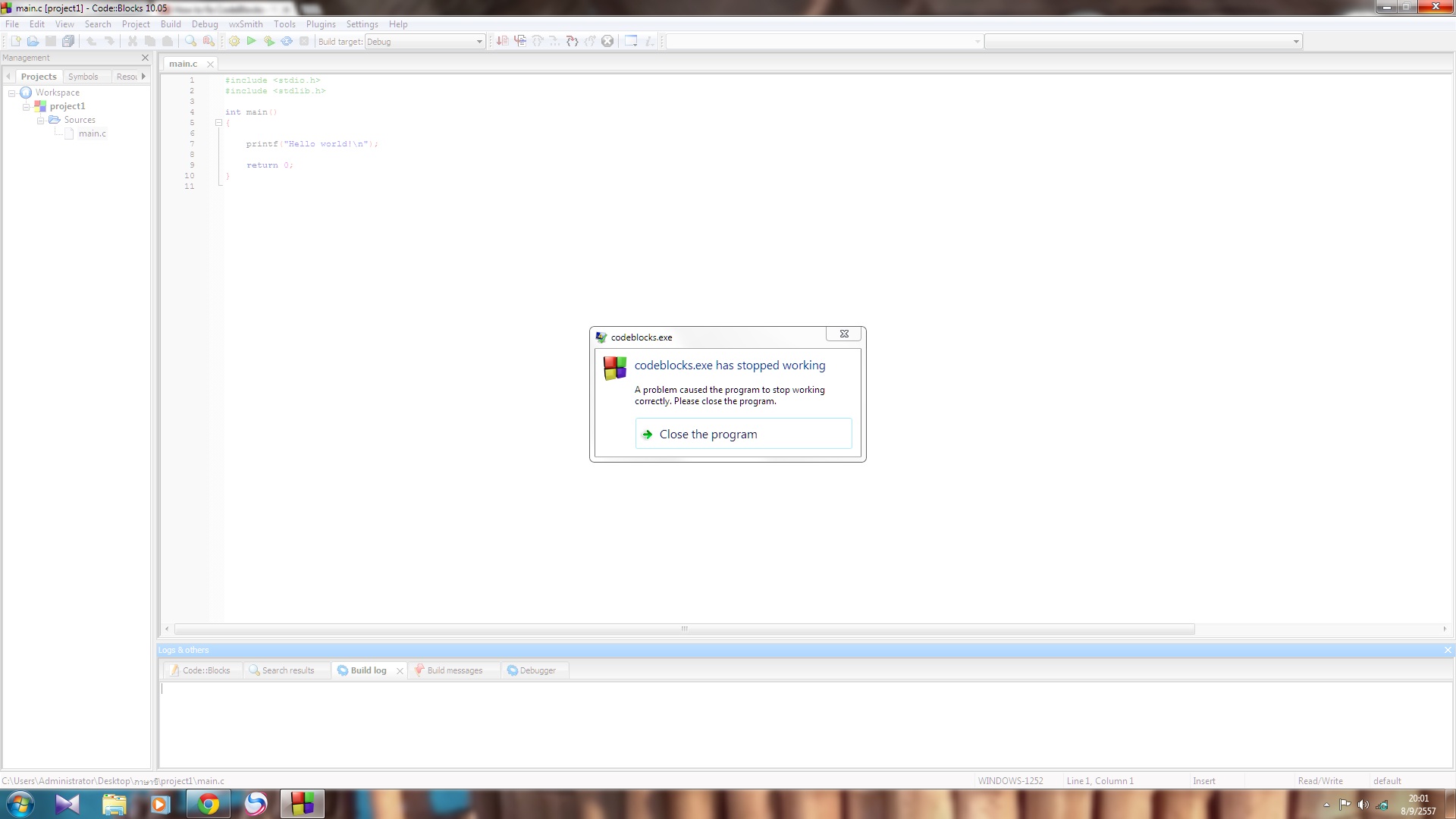Close the main.c editor tab

(x=210, y=64)
